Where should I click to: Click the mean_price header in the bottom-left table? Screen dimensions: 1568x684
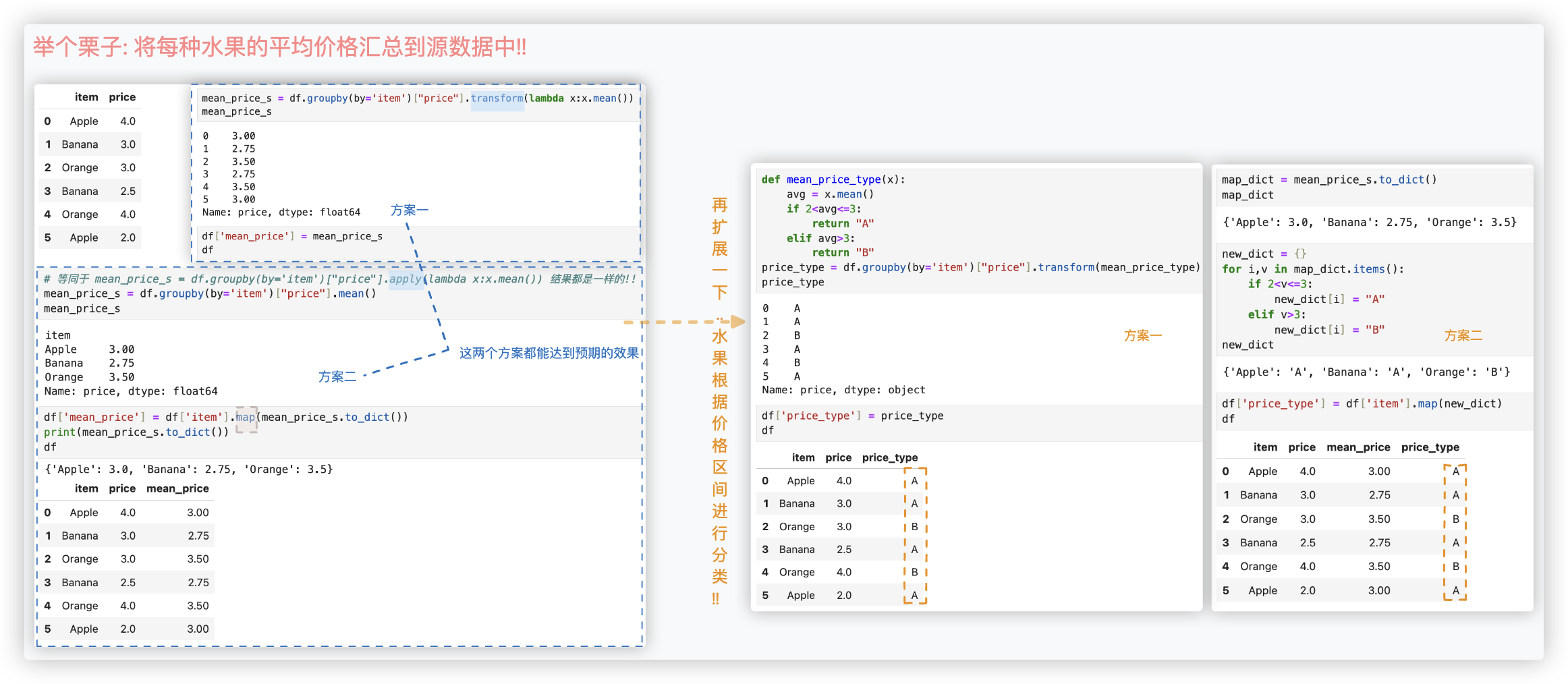click(x=177, y=489)
